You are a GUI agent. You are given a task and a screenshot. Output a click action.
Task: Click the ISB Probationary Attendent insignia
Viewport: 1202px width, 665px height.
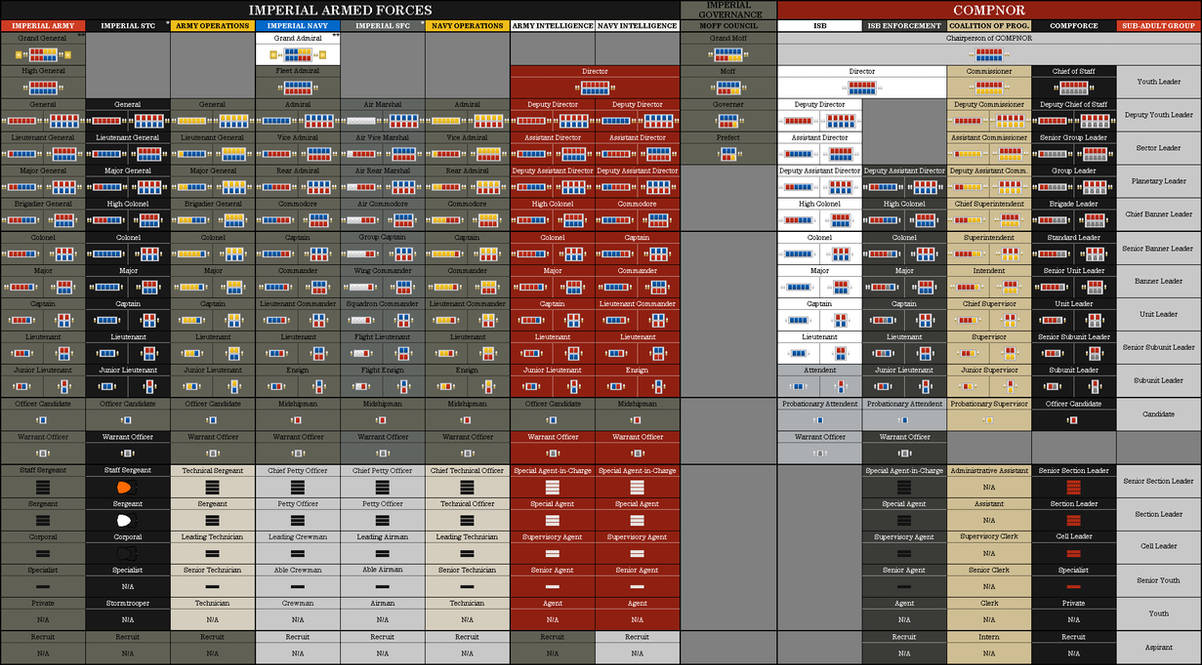(819, 420)
